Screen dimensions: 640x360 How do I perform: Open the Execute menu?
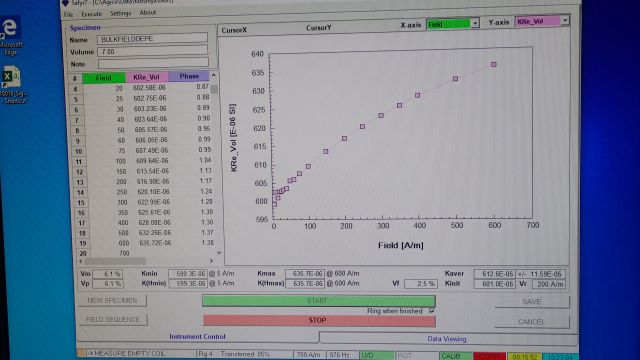(x=91, y=14)
